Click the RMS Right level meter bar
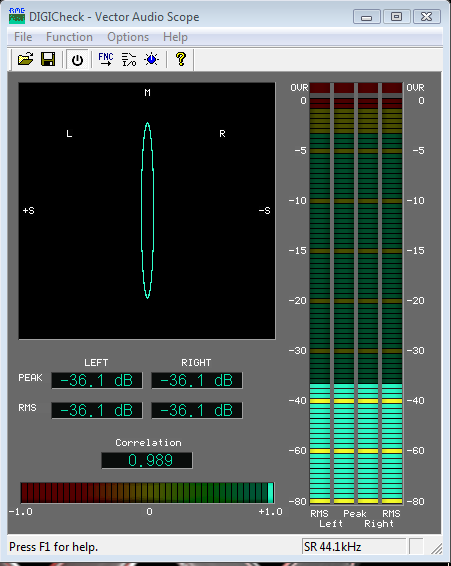The width and height of the screenshot is (451, 566). coord(392,292)
